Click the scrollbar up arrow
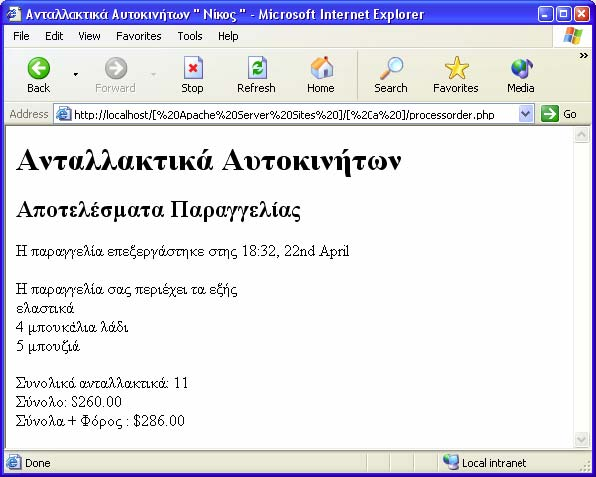Screen dimensions: 596x477 pos(582,135)
